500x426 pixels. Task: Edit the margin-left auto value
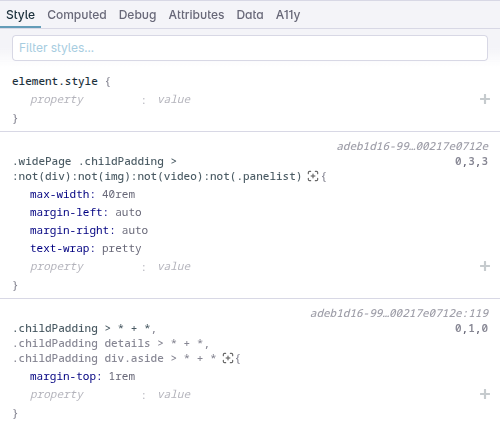click(x=128, y=212)
